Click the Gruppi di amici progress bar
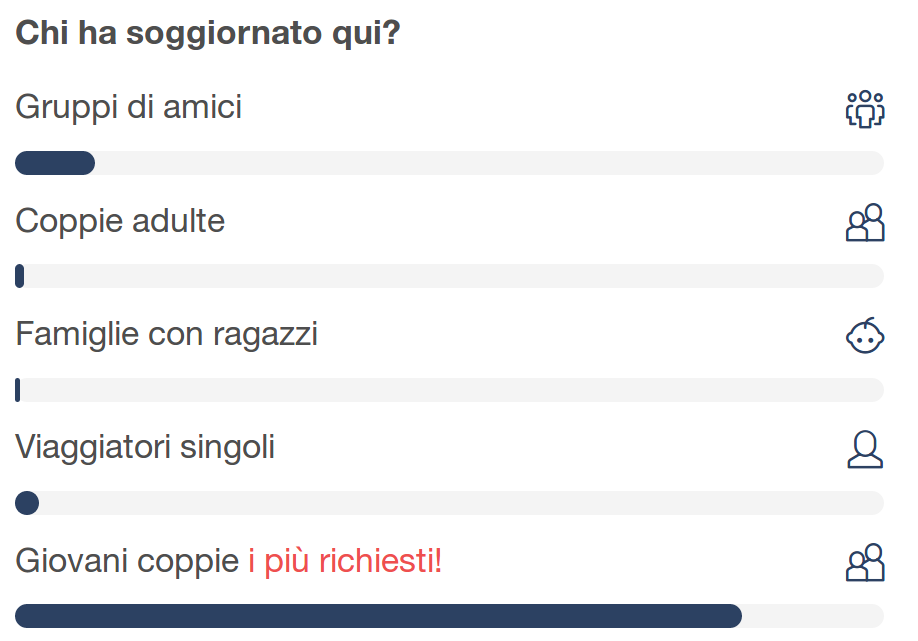This screenshot has height=641, width=918. click(449, 163)
